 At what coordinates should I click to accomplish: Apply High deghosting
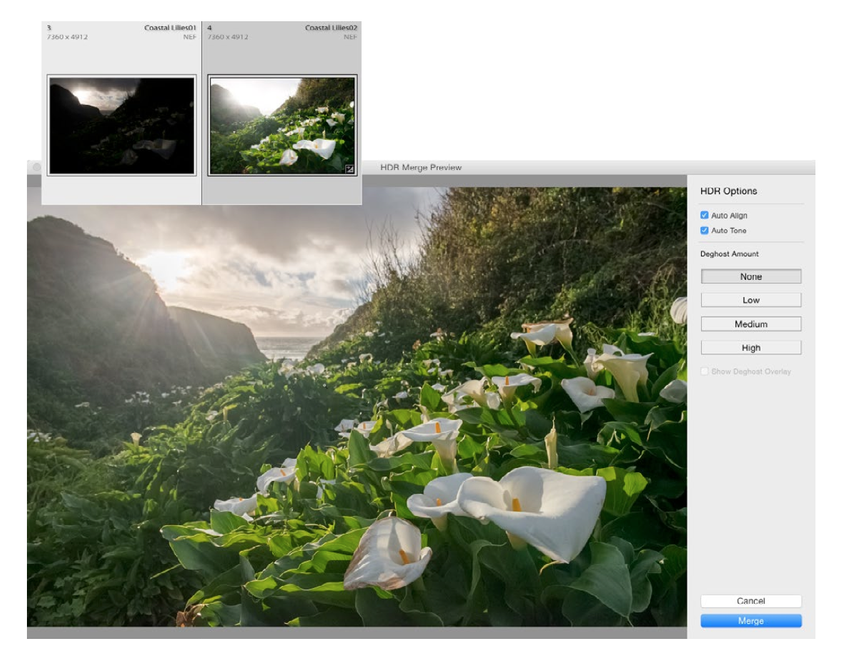[751, 347]
